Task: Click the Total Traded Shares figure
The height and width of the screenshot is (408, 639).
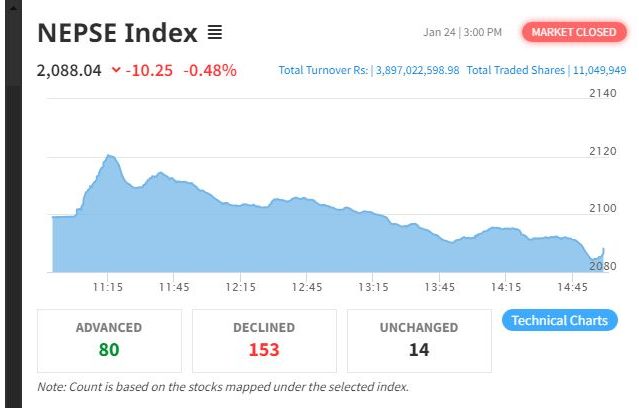Action: coord(598,70)
